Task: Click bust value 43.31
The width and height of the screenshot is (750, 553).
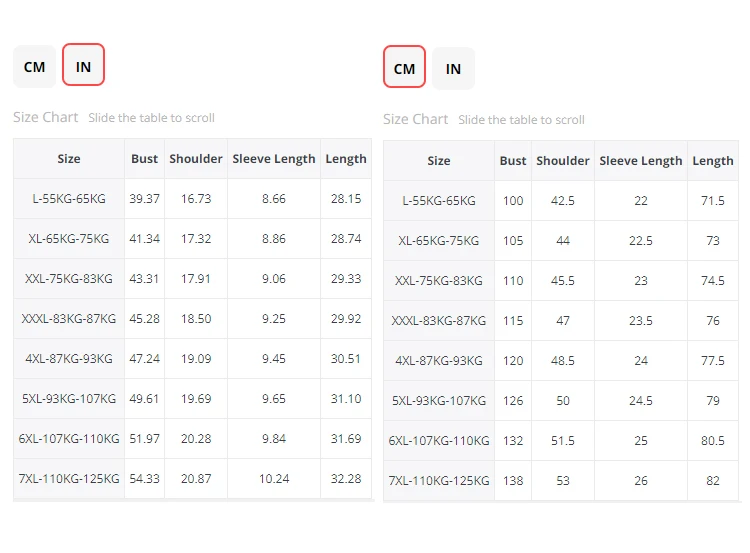Action: [x=144, y=278]
